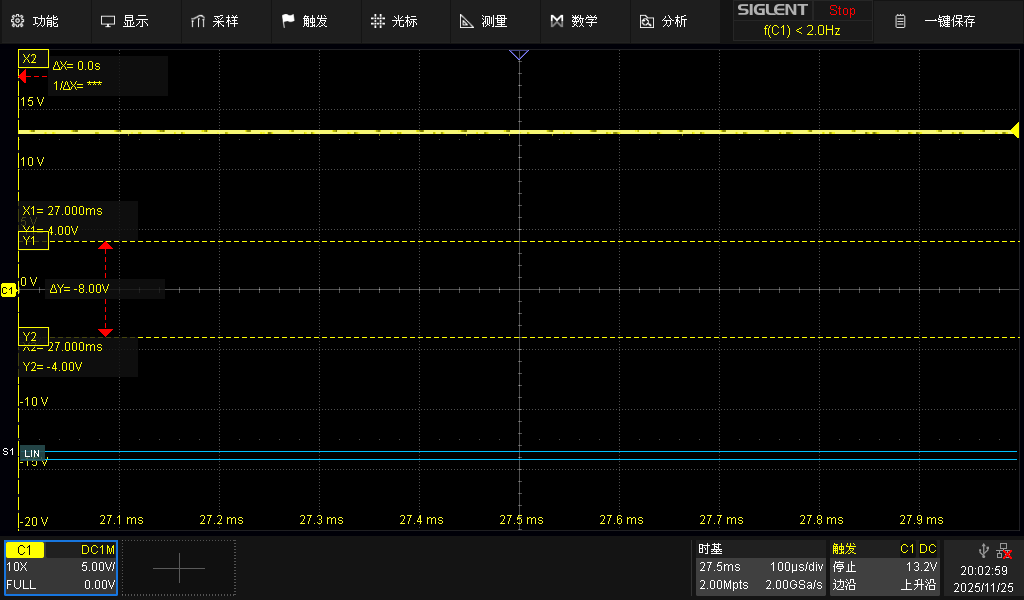Click the ΔY= -8.00V readout
Screen dimensions: 1024x600
80,289
